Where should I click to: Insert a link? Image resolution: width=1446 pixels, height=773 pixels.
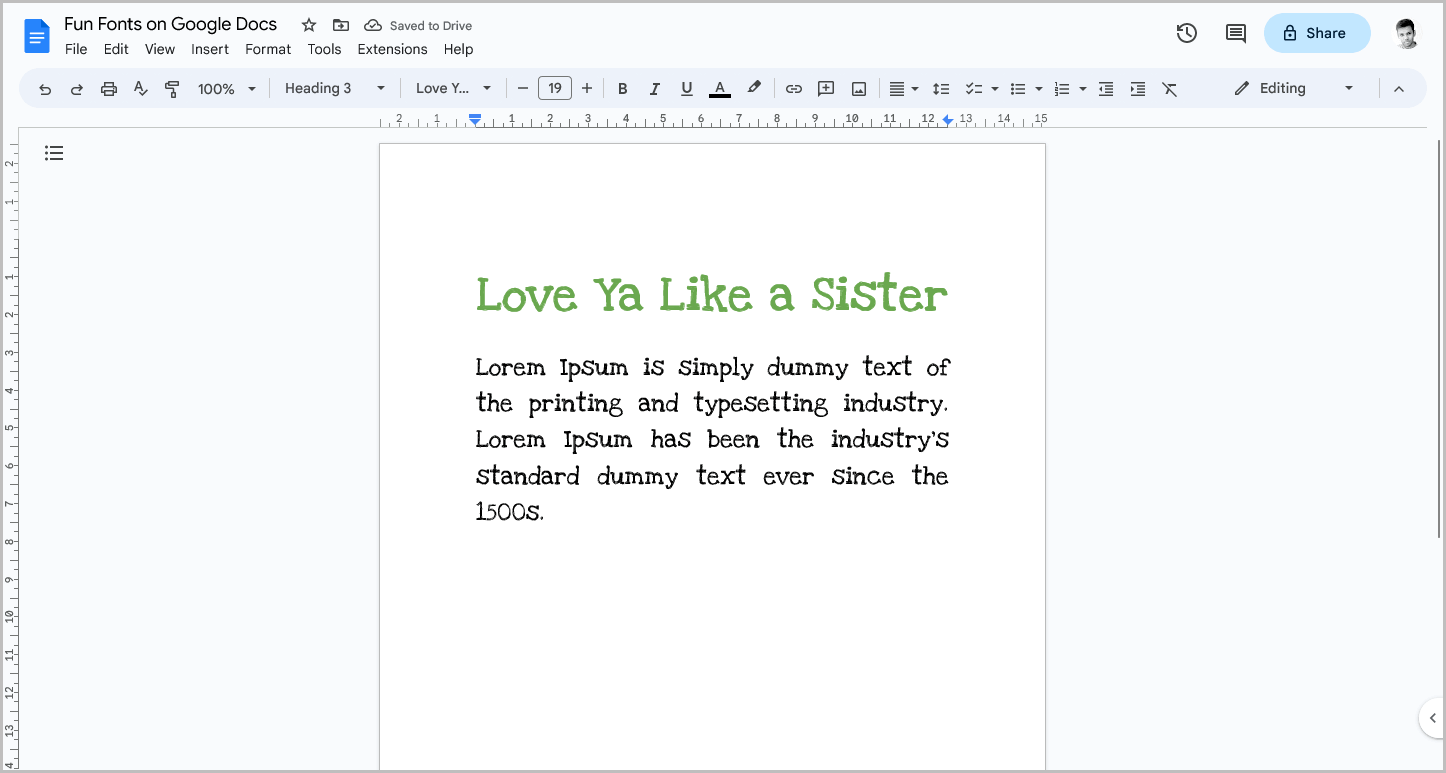793,88
